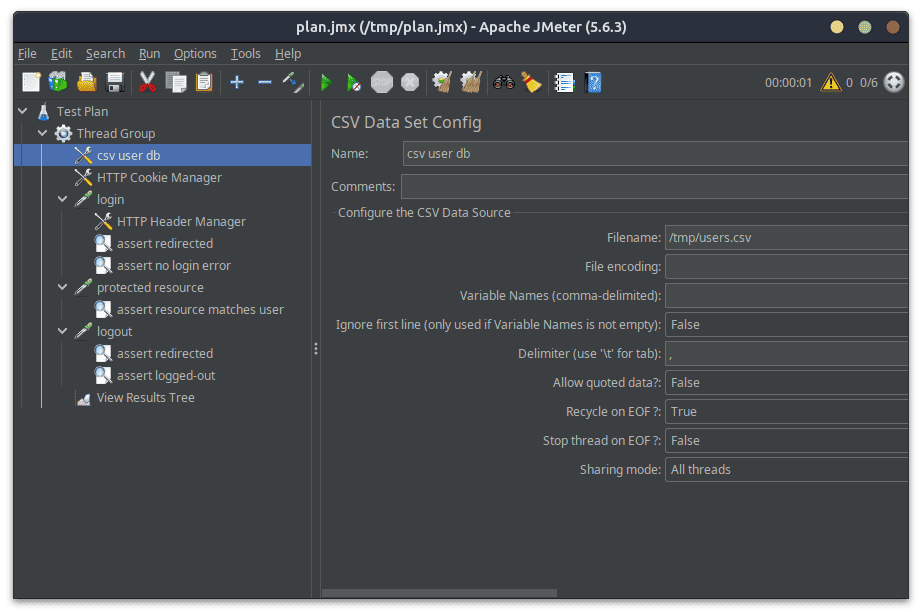922x615 pixels.
Task: Click the warning triangle error log icon
Action: click(x=830, y=82)
